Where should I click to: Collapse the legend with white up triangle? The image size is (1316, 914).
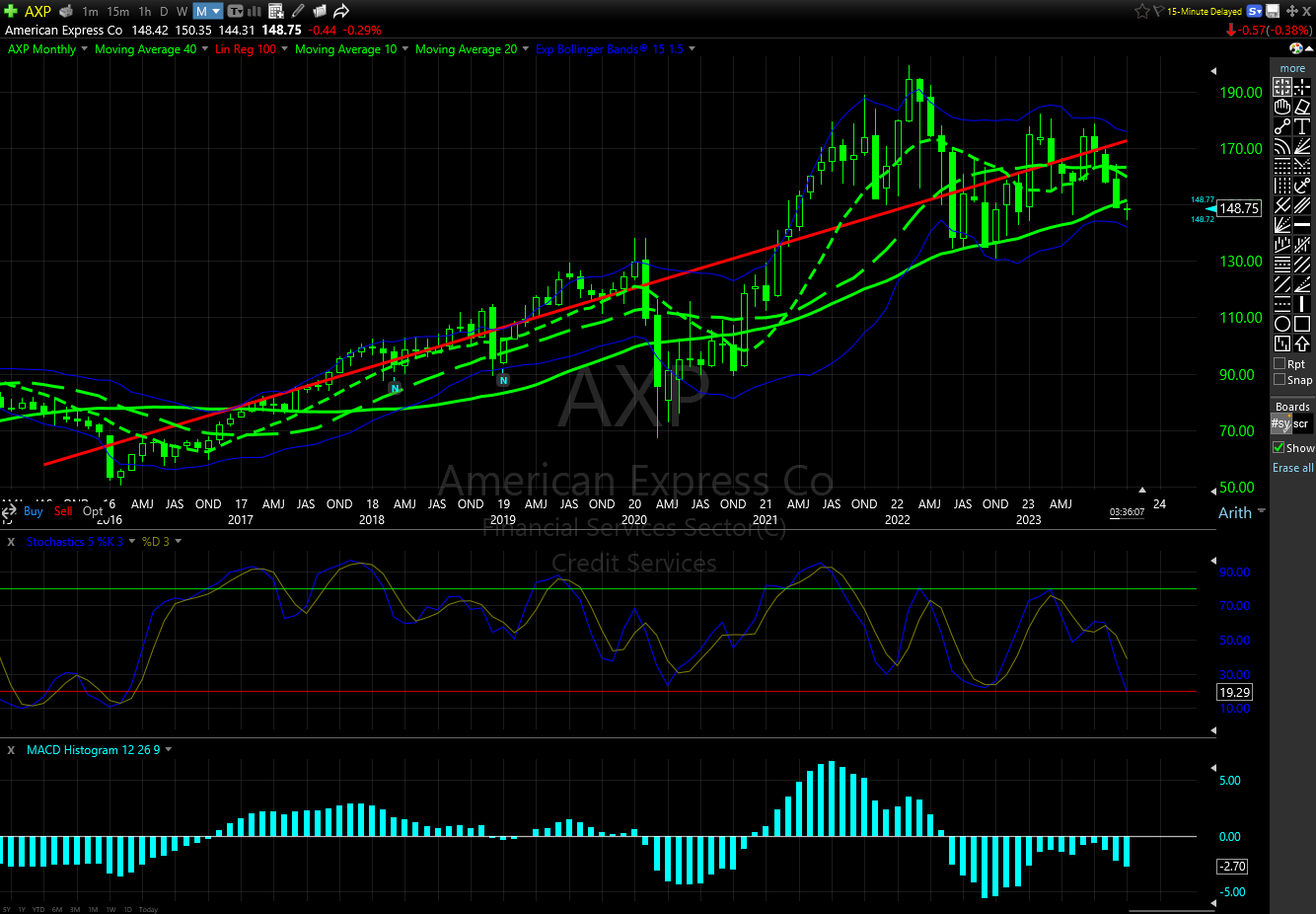[x=1308, y=48]
